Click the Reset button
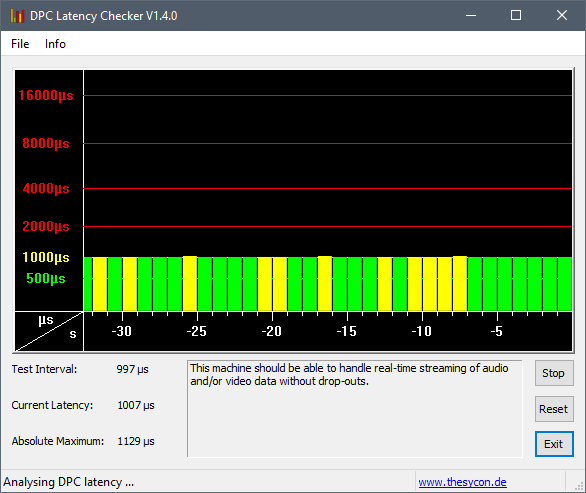Screen dimensions: 586x493 click(554, 409)
